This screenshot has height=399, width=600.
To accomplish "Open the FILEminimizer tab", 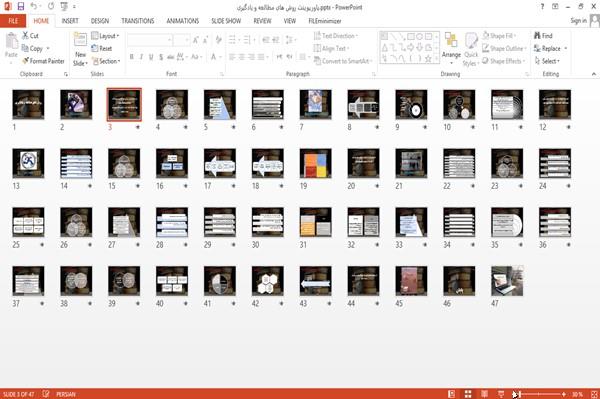I will 325,21.
